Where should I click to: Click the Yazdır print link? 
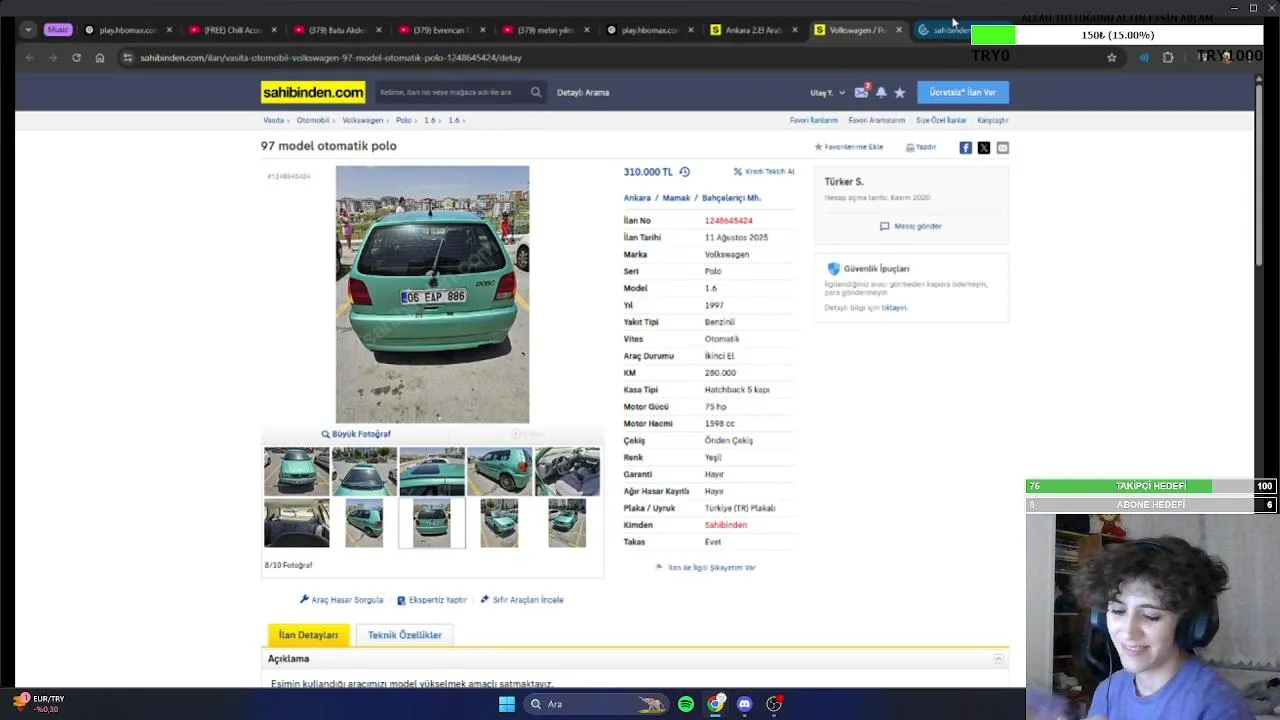(x=921, y=147)
